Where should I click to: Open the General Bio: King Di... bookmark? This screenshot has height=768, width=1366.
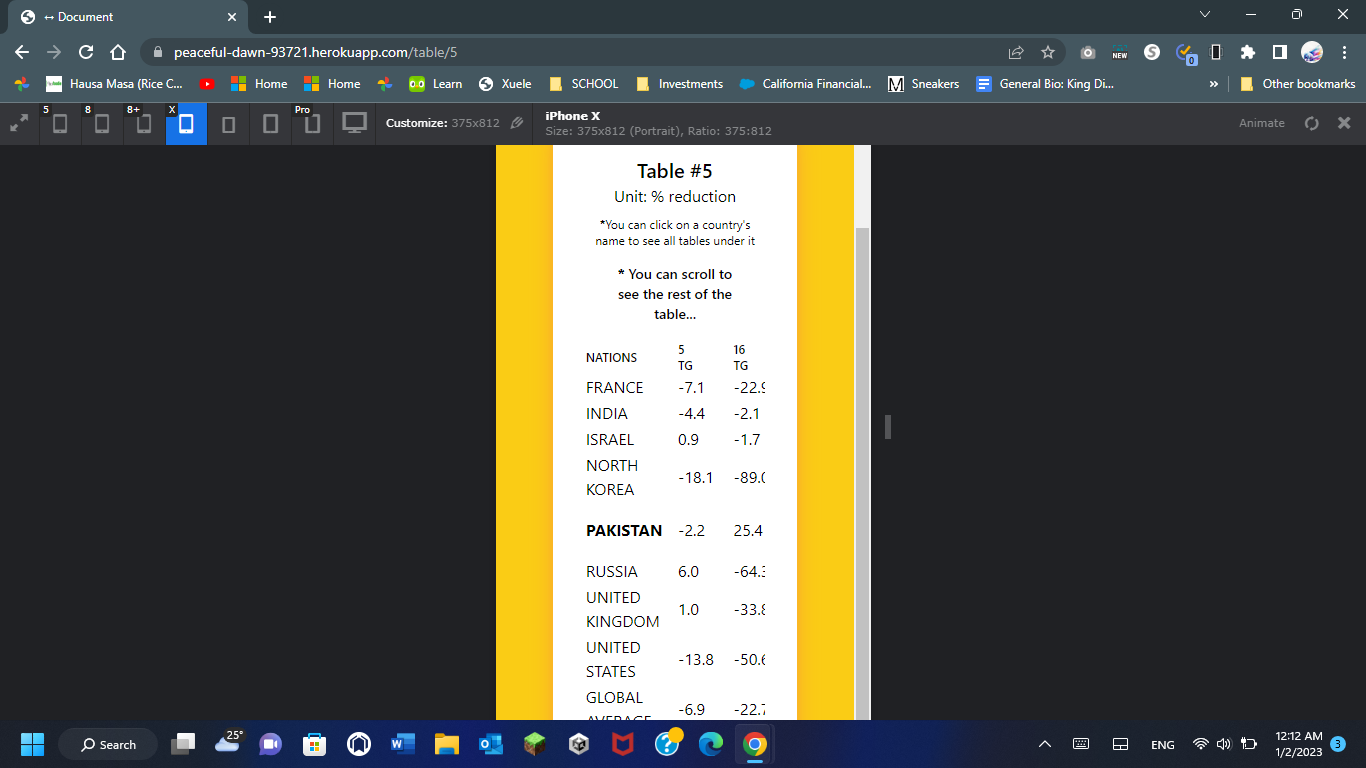click(1045, 84)
